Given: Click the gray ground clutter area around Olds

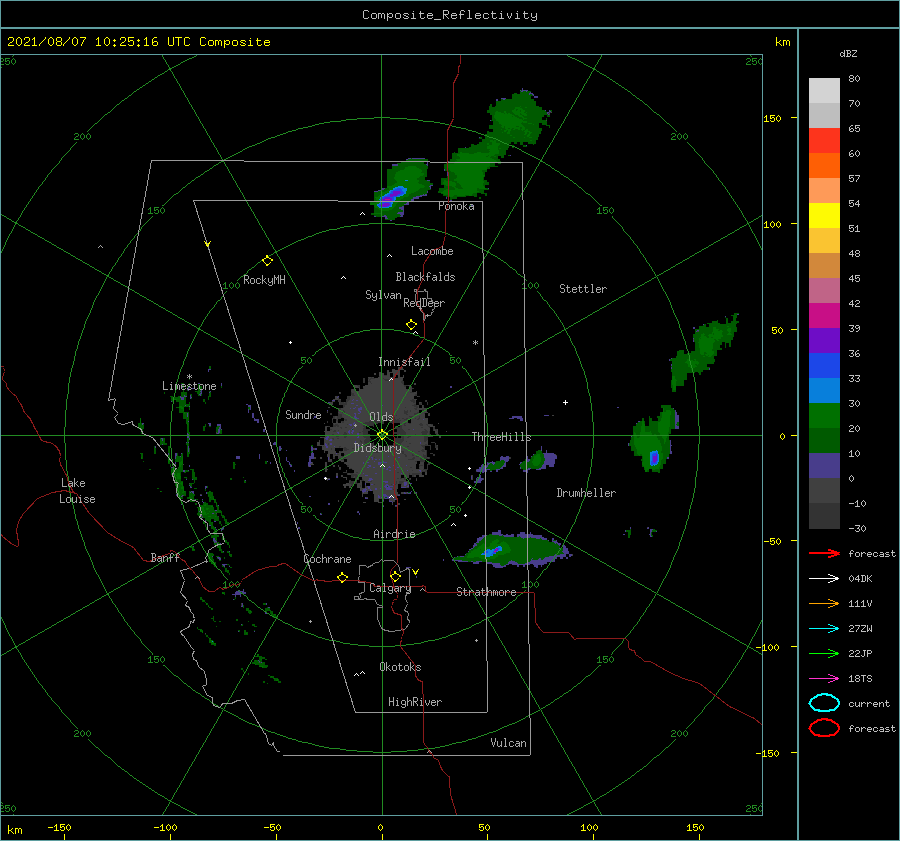Looking at the screenshot, I should pos(379,436).
